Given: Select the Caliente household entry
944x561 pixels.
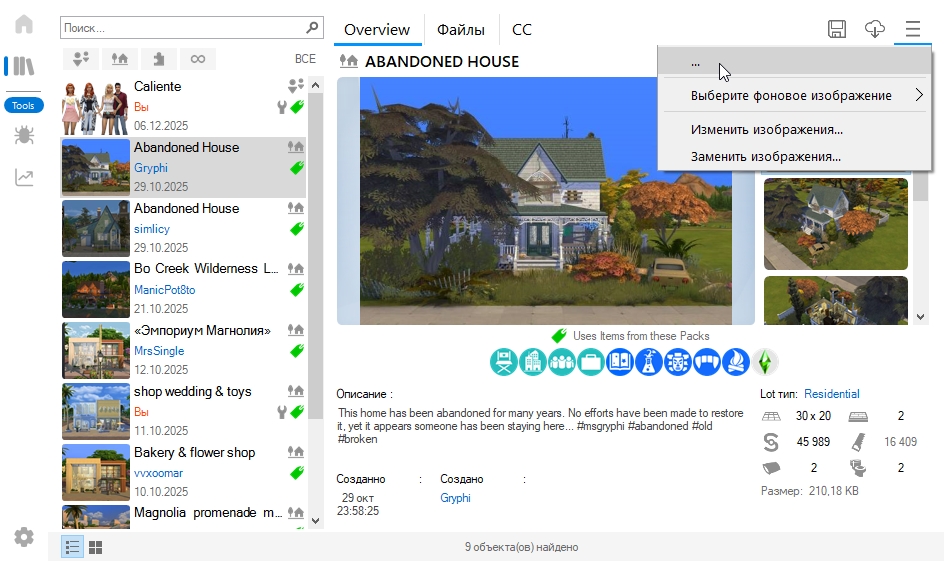Looking at the screenshot, I should coord(183,107).
